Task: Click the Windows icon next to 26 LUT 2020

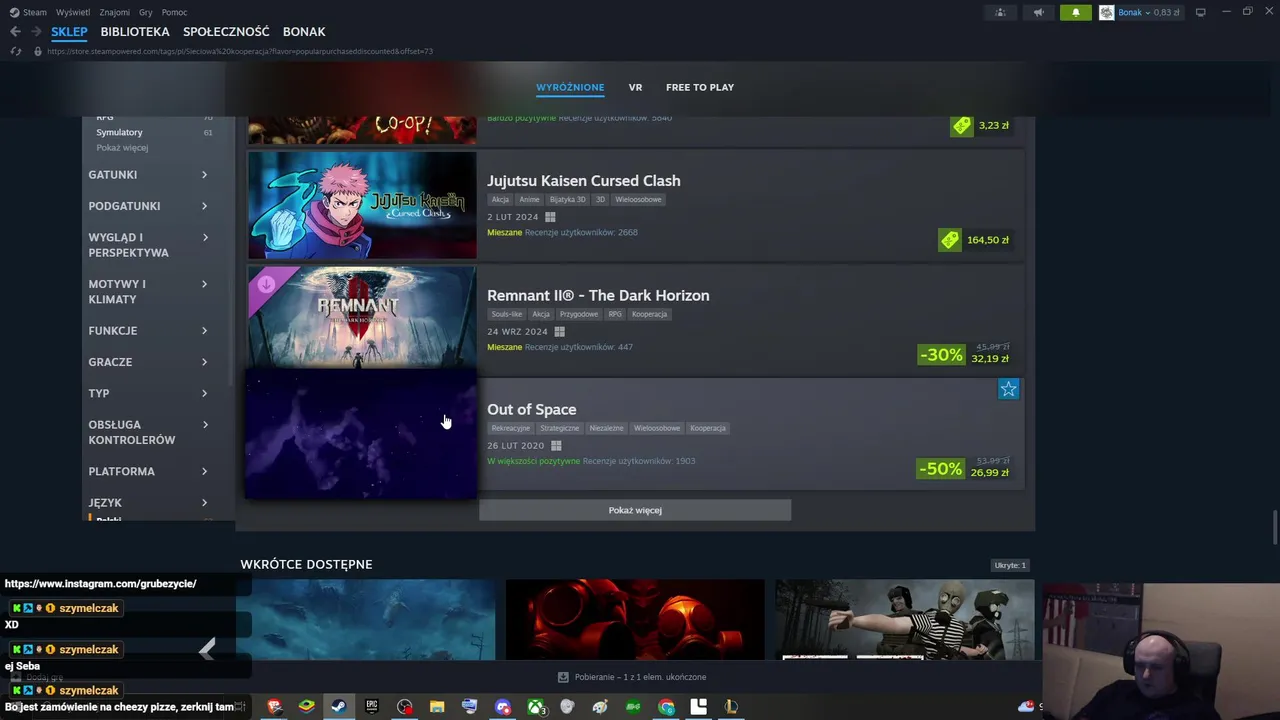Action: [556, 446]
